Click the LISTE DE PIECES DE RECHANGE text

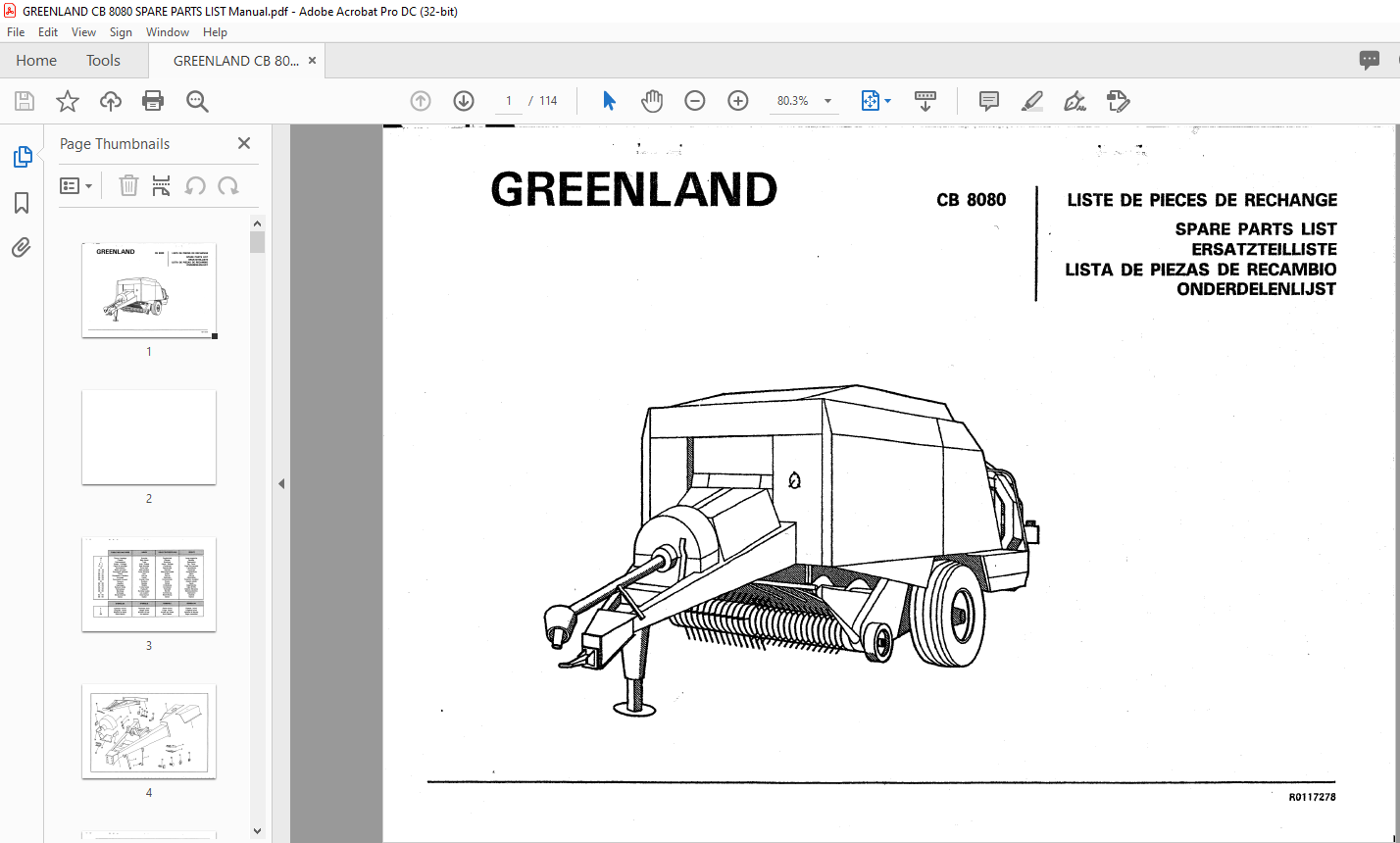1202,200
